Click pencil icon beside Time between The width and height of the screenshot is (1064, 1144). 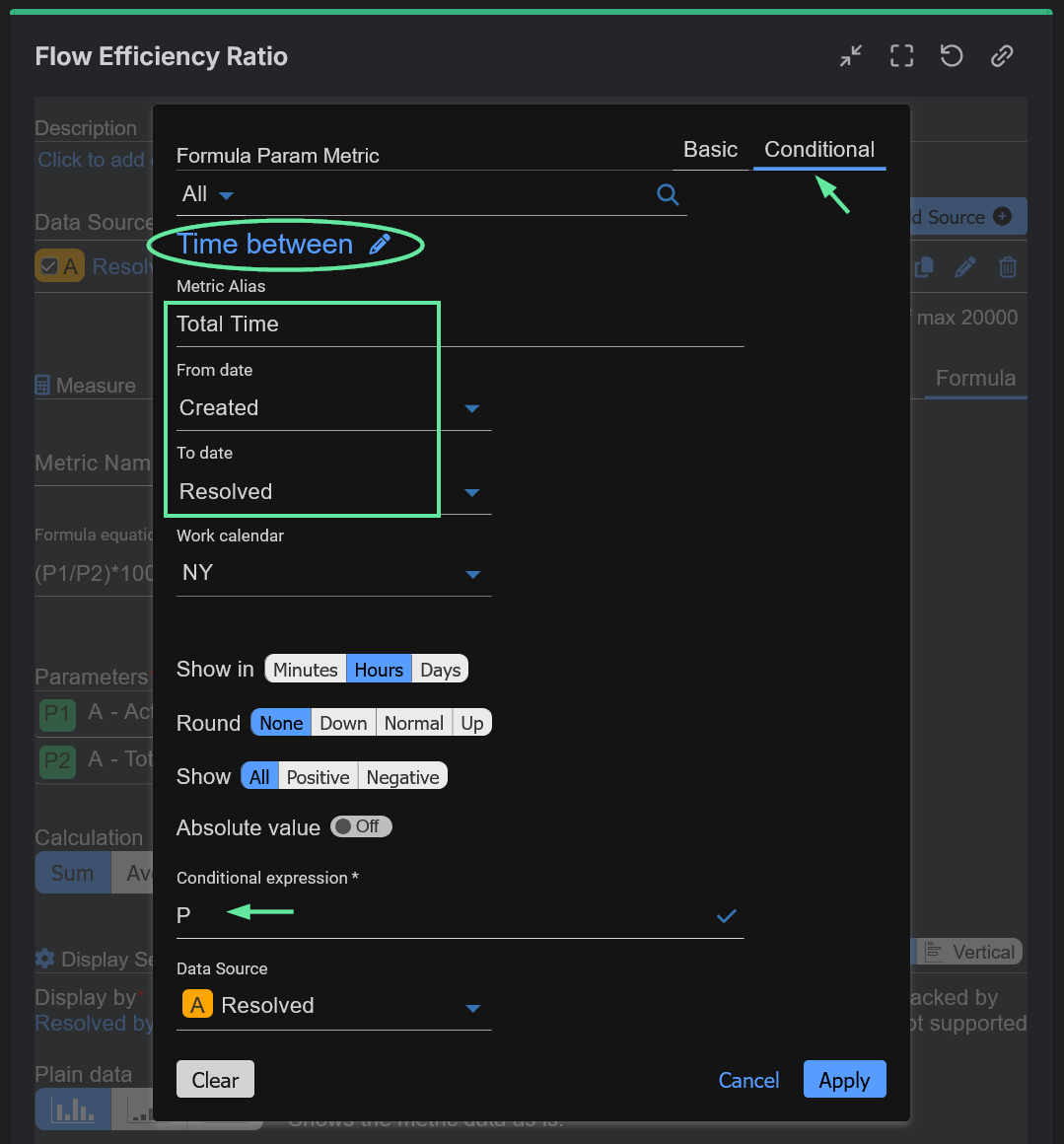[380, 245]
